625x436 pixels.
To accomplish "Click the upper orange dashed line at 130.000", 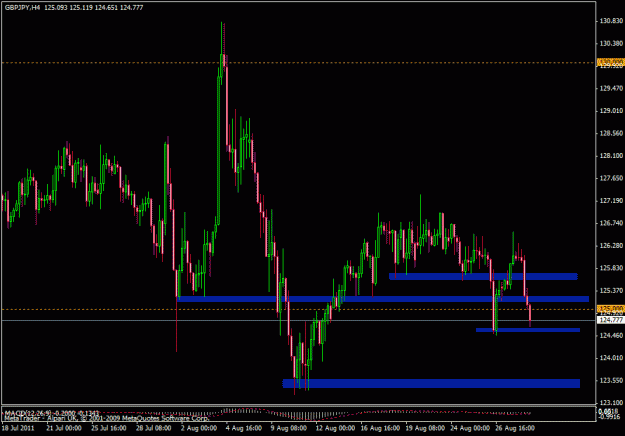I will click(299, 63).
